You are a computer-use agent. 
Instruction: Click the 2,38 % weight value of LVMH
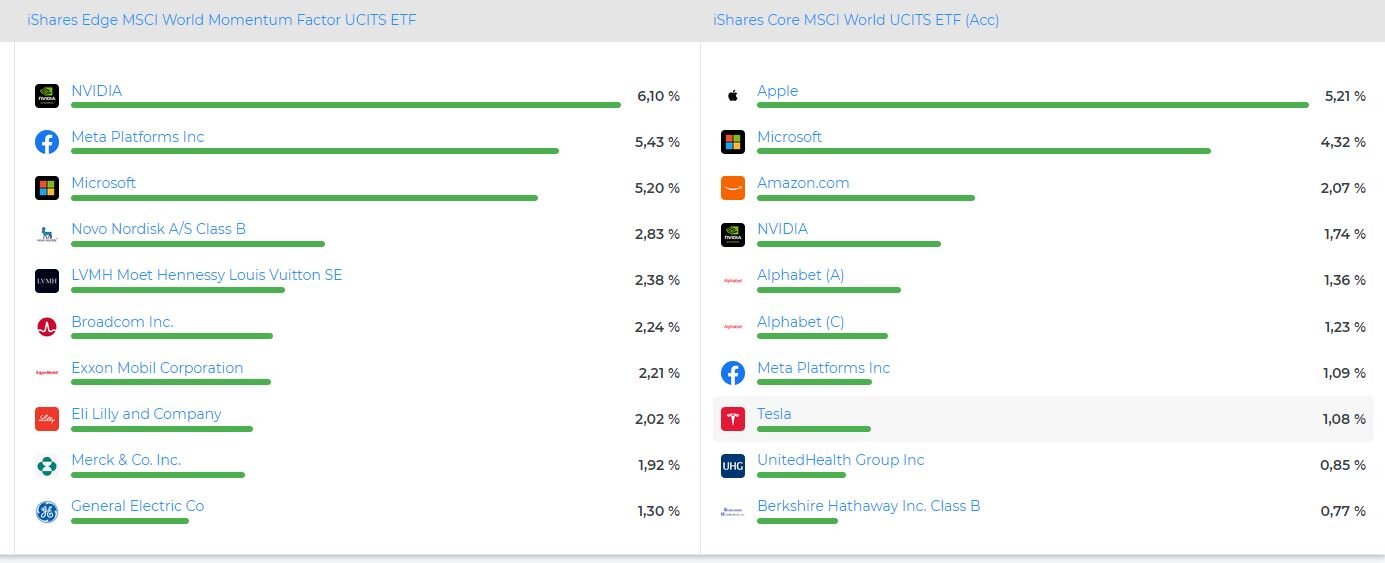tap(657, 281)
